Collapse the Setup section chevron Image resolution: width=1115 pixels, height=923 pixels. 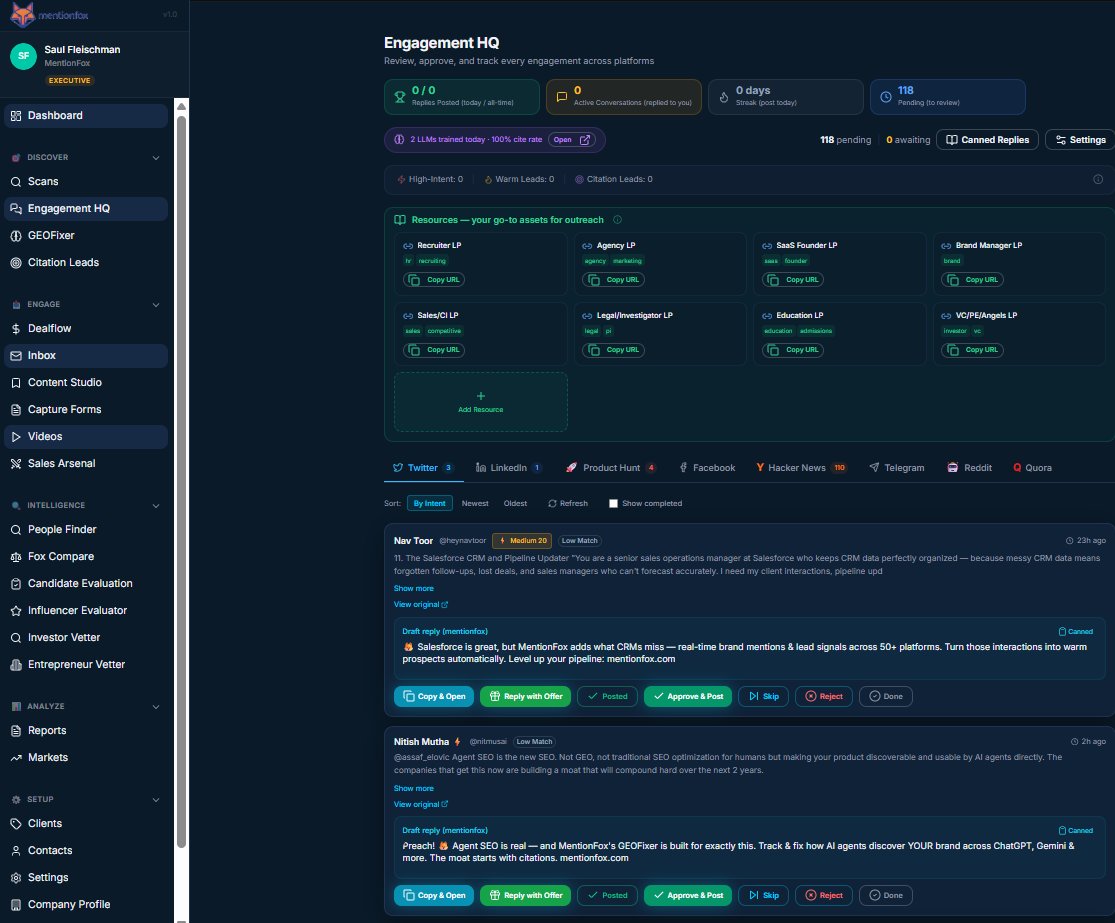tap(156, 800)
